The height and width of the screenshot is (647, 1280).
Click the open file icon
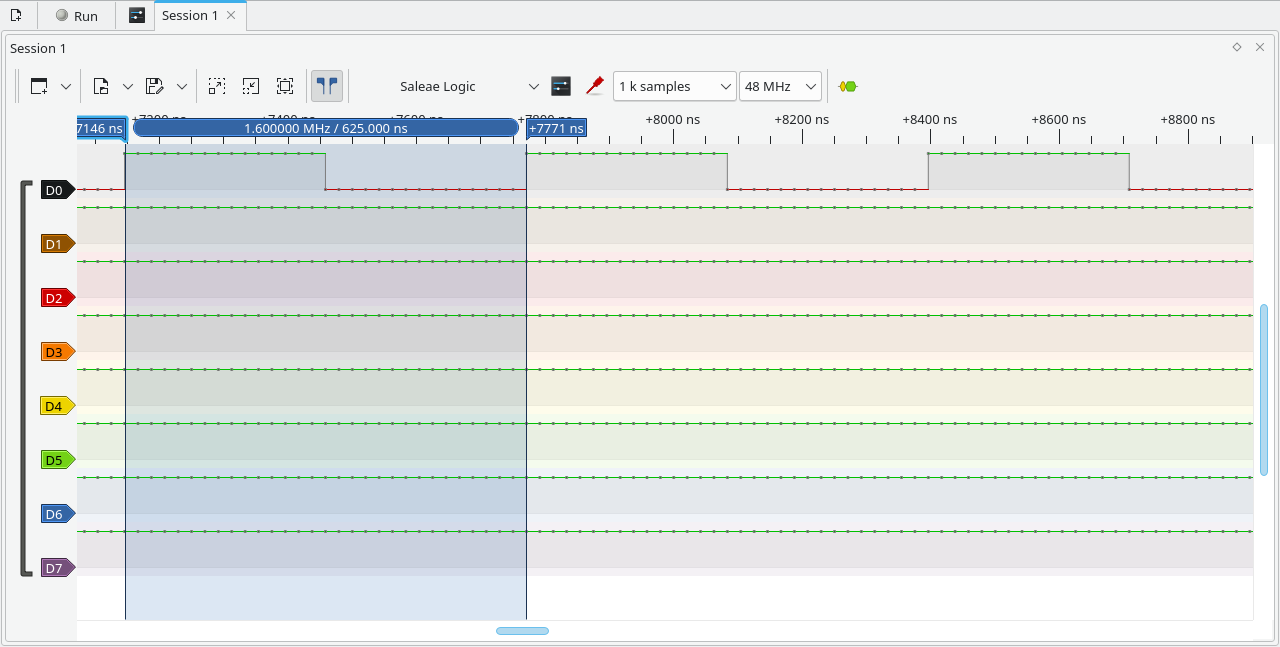tap(101, 86)
